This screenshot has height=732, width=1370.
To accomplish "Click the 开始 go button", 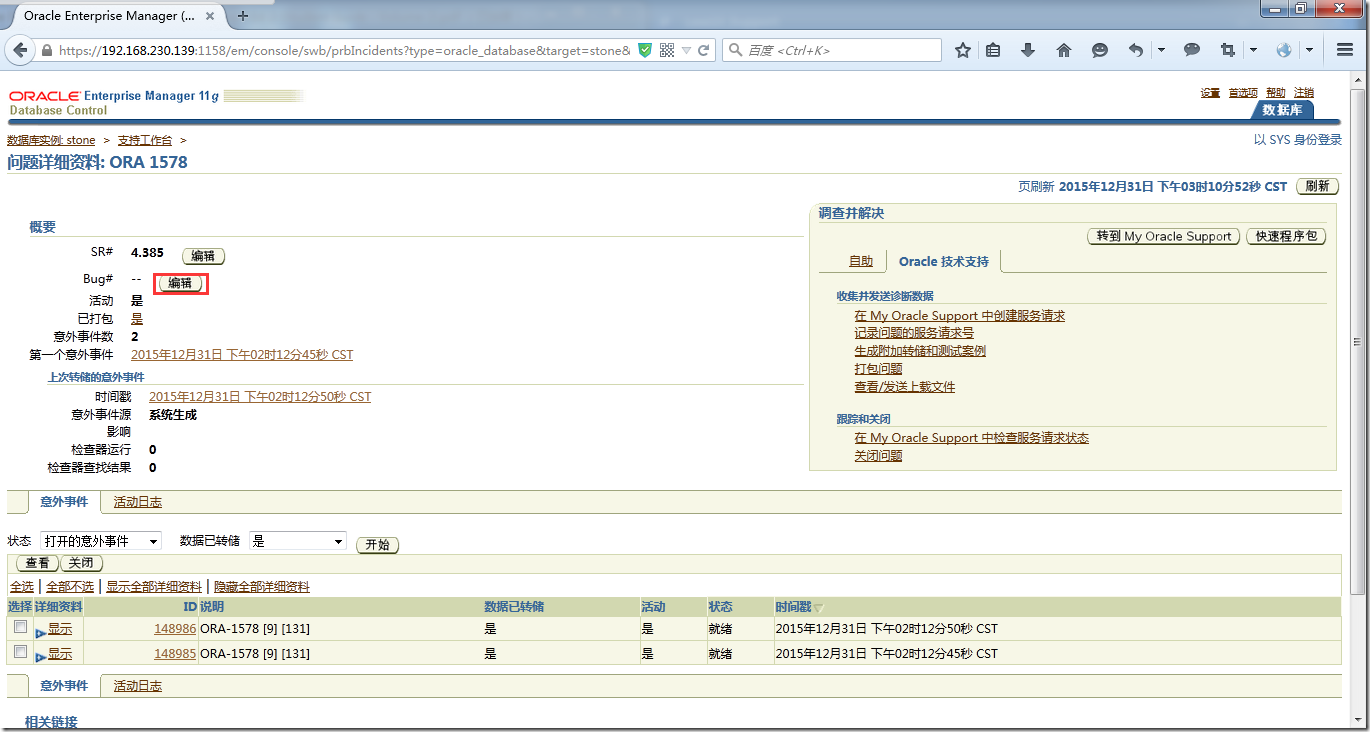I will (377, 545).
